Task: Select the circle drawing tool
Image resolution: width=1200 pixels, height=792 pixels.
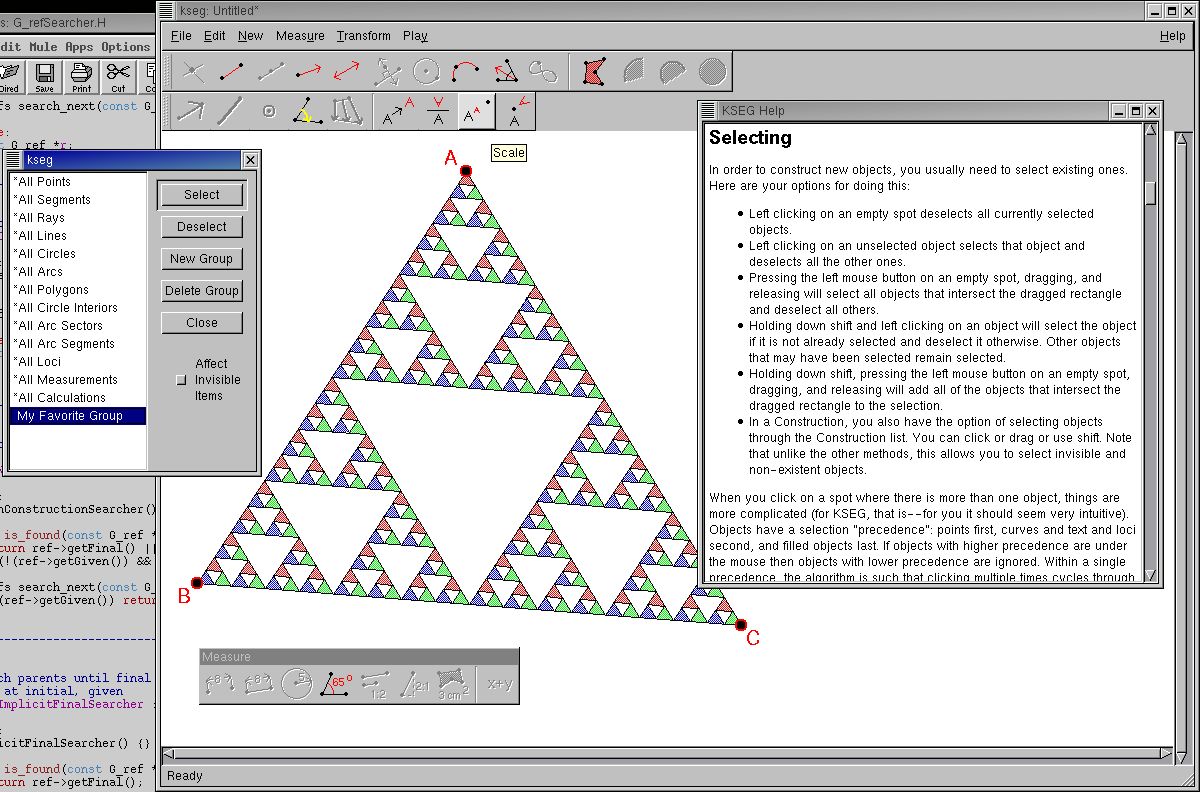Action: 426,71
